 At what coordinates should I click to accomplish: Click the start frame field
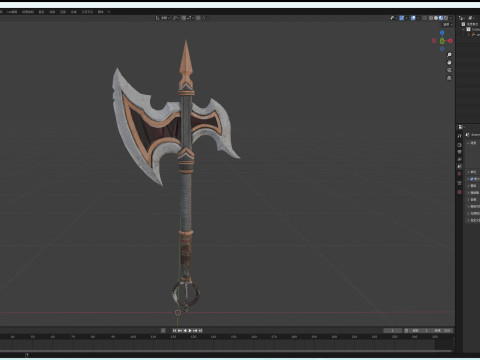click(x=419, y=330)
